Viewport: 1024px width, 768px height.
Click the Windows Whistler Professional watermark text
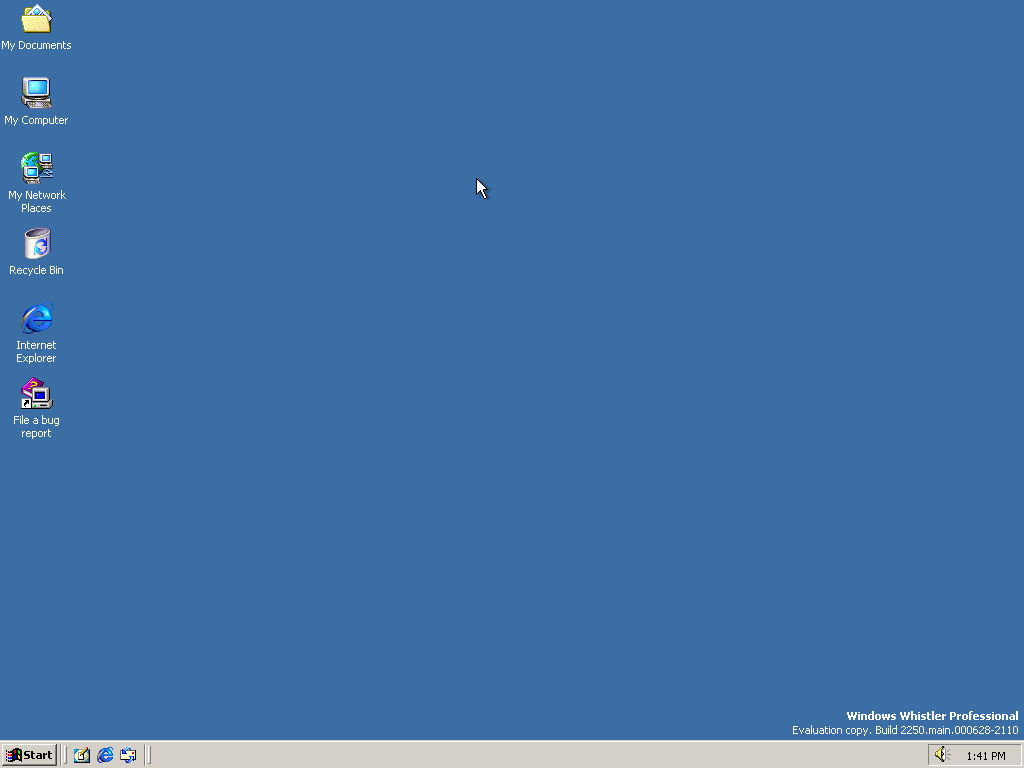(931, 716)
